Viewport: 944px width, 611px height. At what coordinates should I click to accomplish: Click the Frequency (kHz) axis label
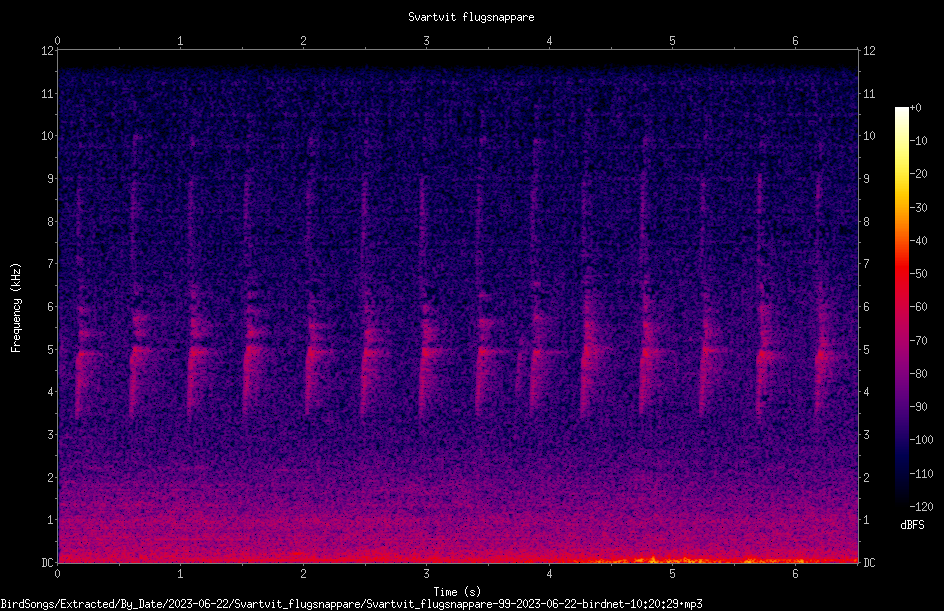coord(16,308)
